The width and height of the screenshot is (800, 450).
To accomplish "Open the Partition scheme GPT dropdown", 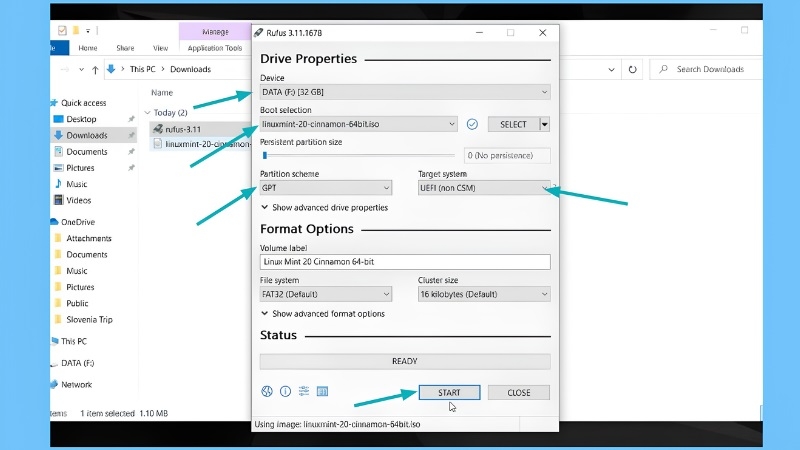I will (x=326, y=188).
